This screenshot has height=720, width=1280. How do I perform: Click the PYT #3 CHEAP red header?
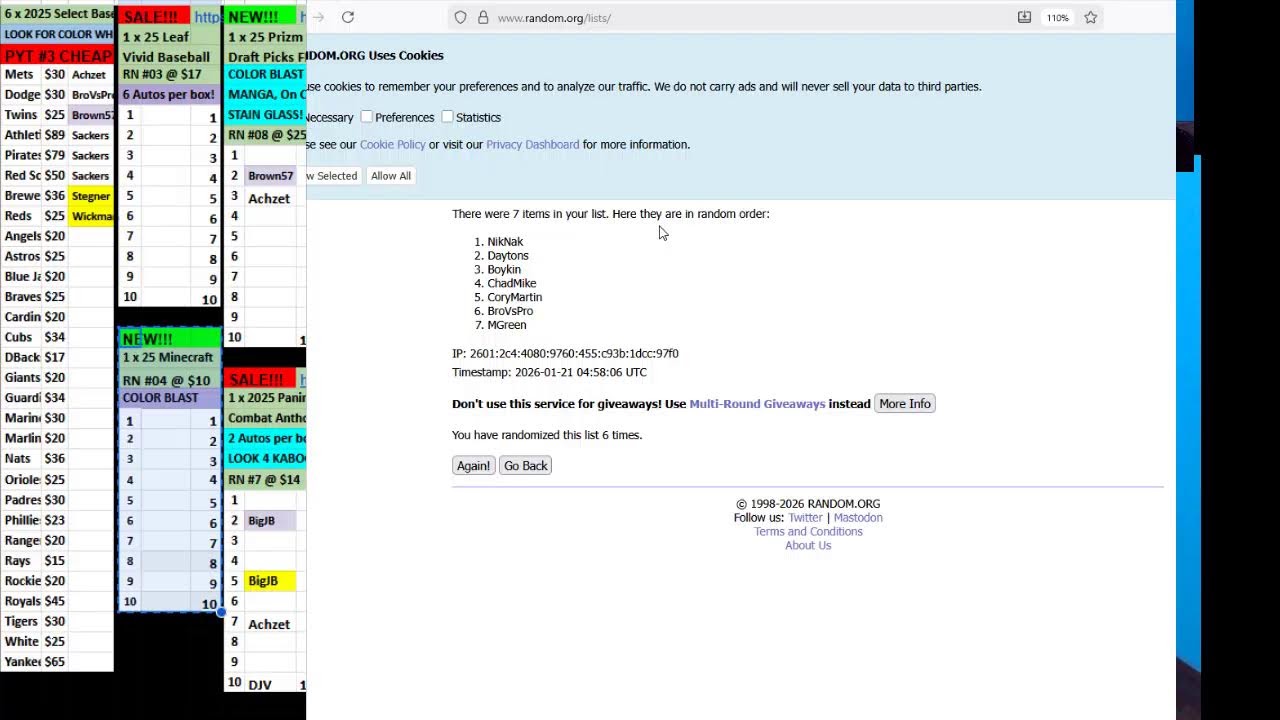[57, 56]
